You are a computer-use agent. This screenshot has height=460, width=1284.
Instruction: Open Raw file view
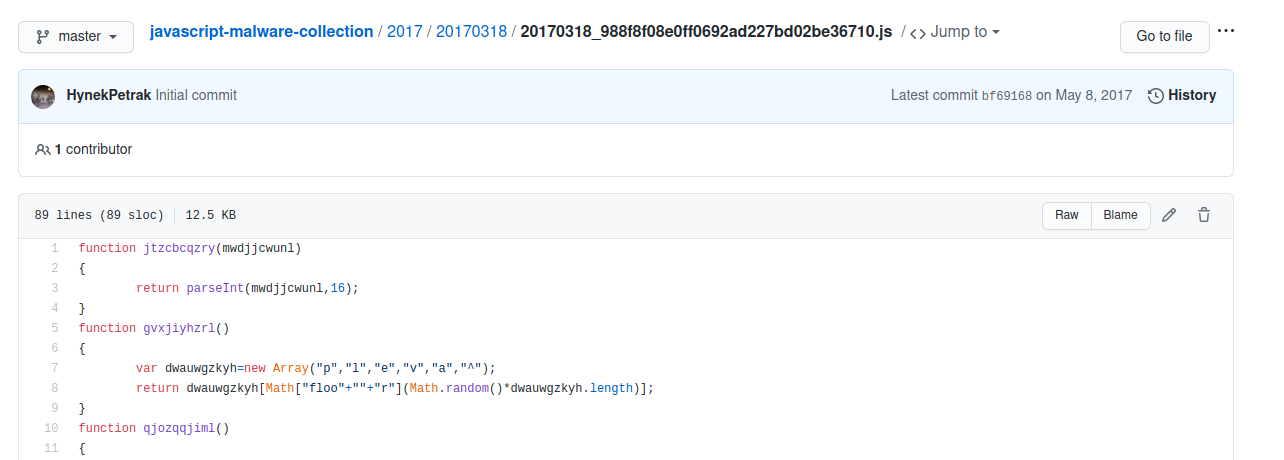[x=1067, y=215]
